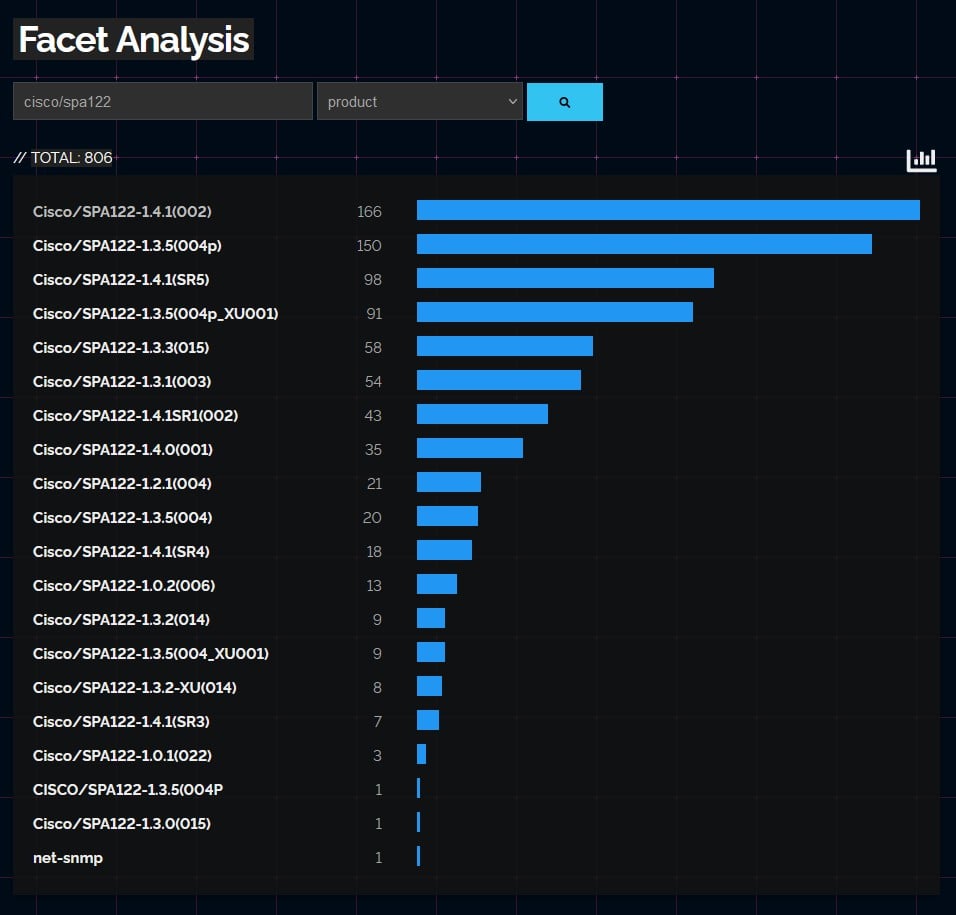Open Cisco/SPA122-1.3.5(004p_XU001) facet entry
Image resolution: width=956 pixels, height=915 pixels.
155,314
